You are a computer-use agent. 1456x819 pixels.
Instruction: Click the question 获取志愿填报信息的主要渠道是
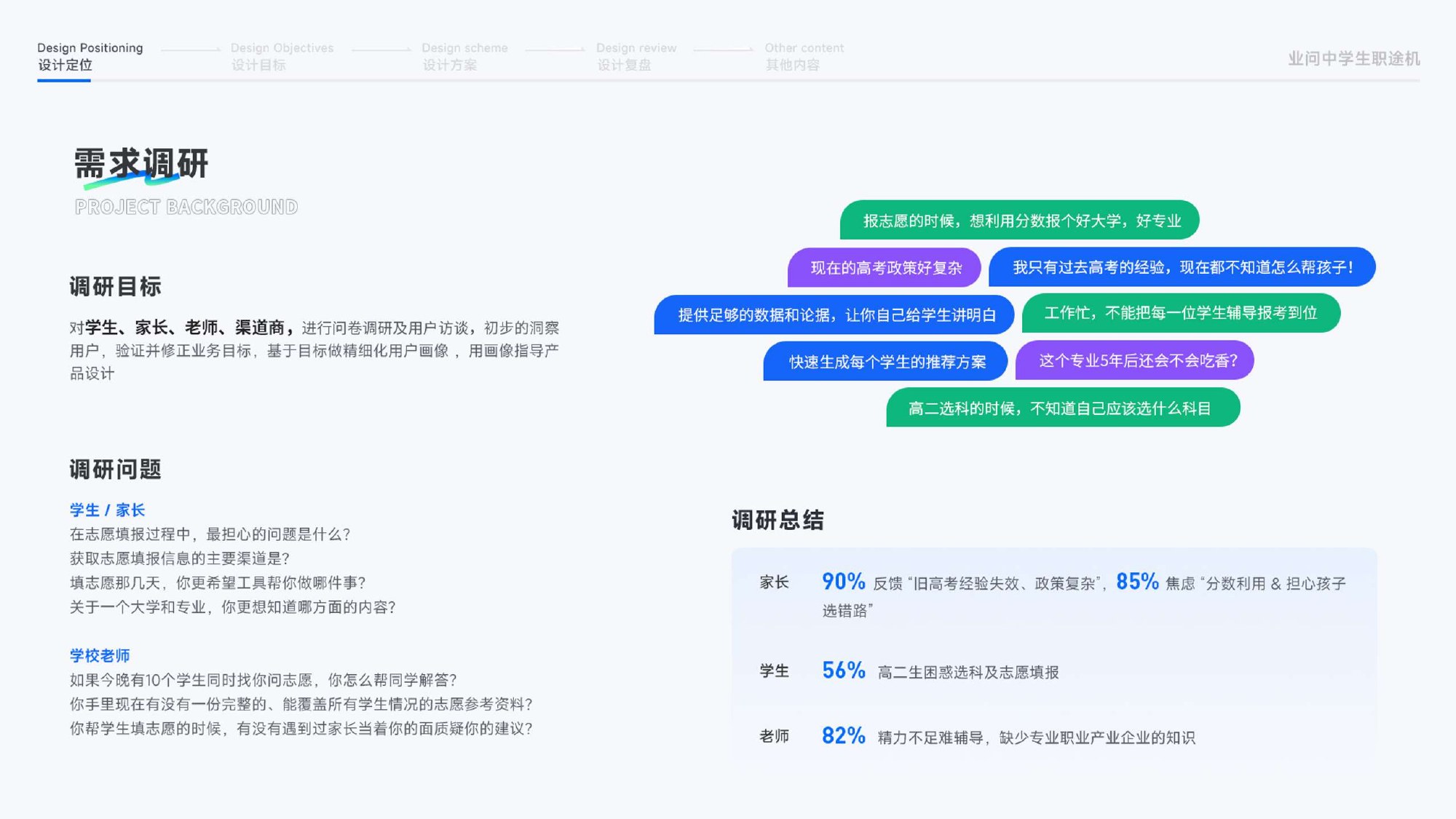pos(180,558)
